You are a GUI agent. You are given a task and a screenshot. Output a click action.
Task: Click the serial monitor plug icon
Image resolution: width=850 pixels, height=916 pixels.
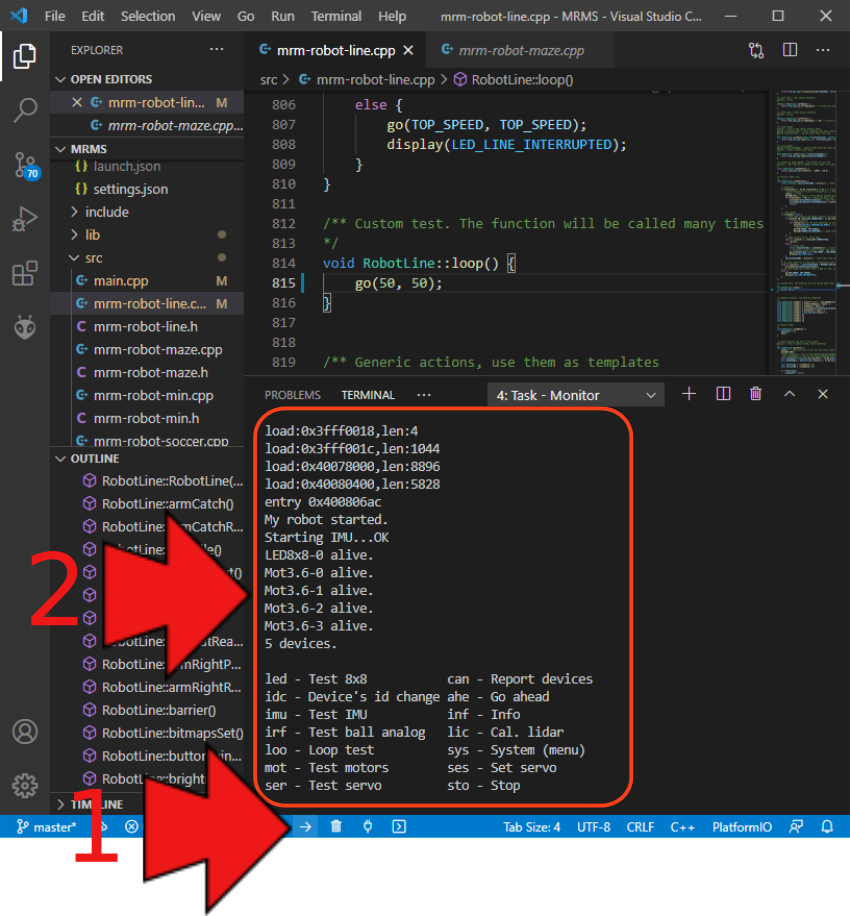(367, 827)
